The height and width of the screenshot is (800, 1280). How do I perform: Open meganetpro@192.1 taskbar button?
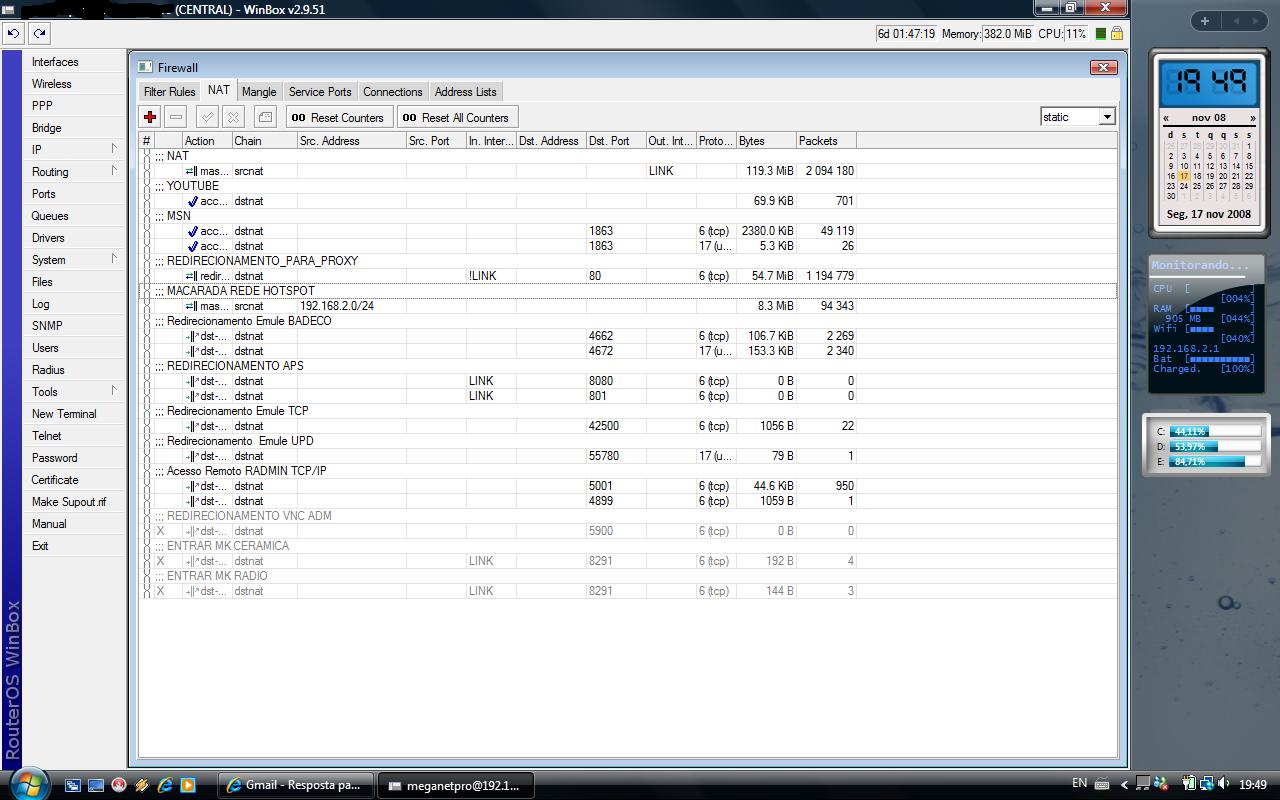(x=456, y=785)
